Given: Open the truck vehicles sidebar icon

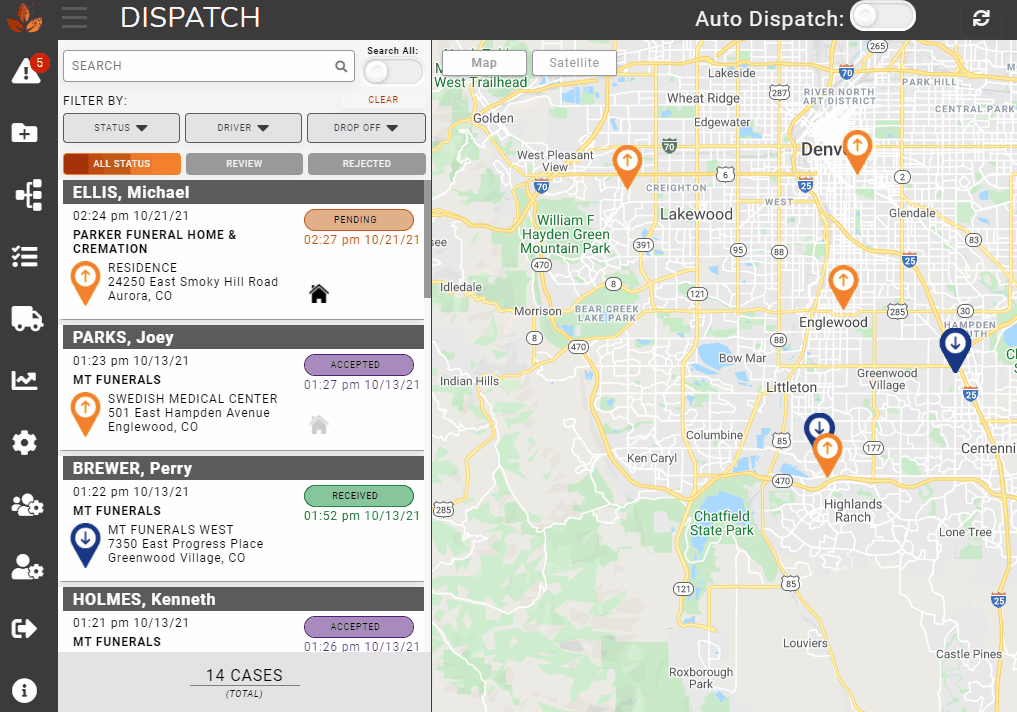Looking at the screenshot, I should coord(27,319).
